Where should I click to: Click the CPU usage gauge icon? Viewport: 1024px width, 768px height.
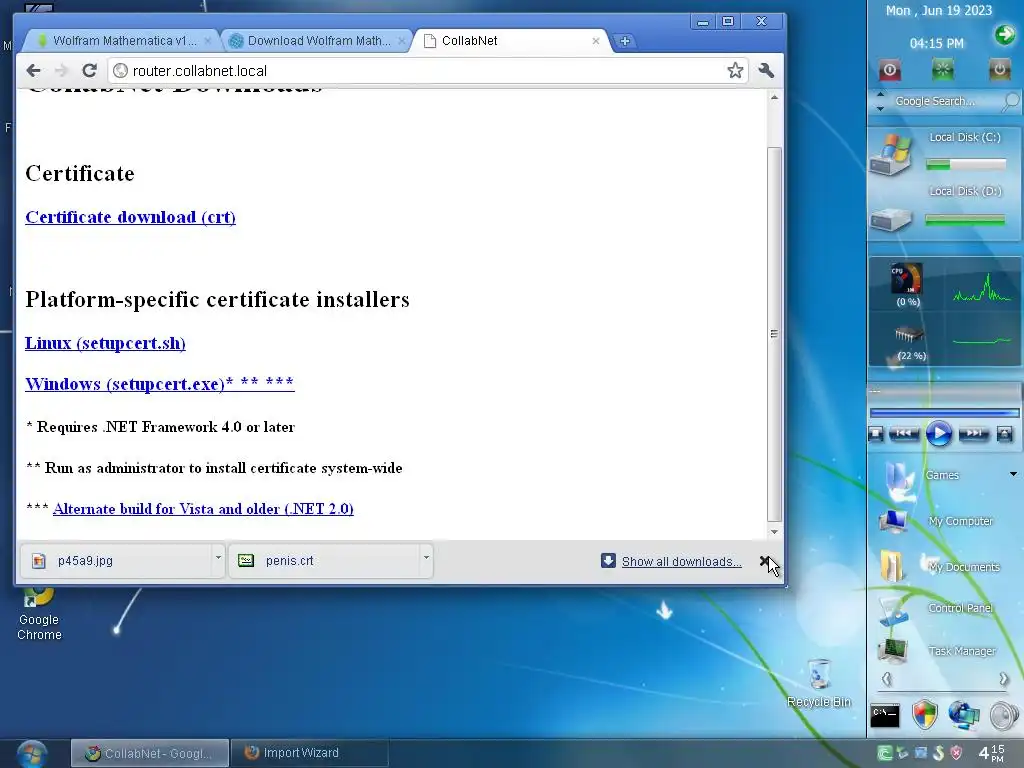[x=907, y=279]
